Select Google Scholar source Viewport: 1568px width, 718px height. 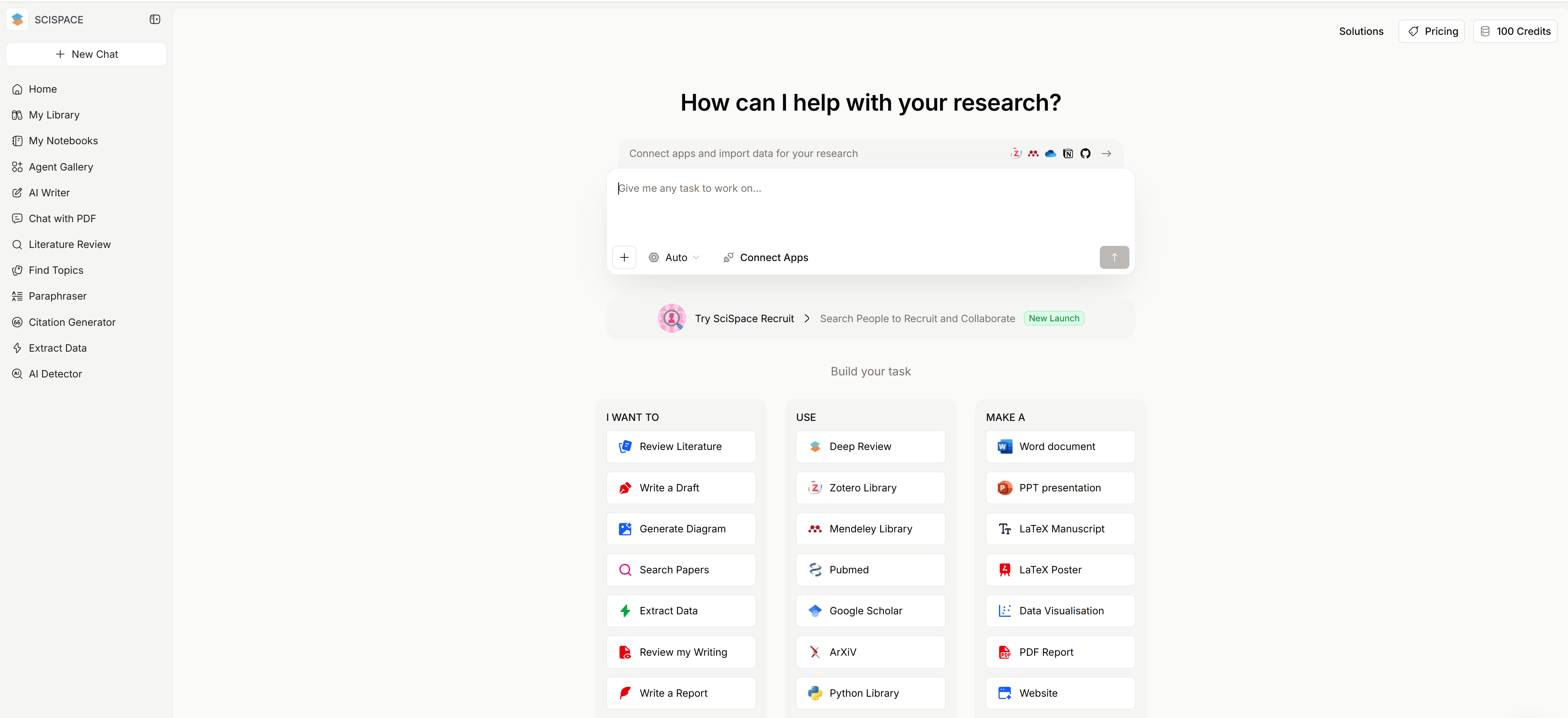point(870,611)
